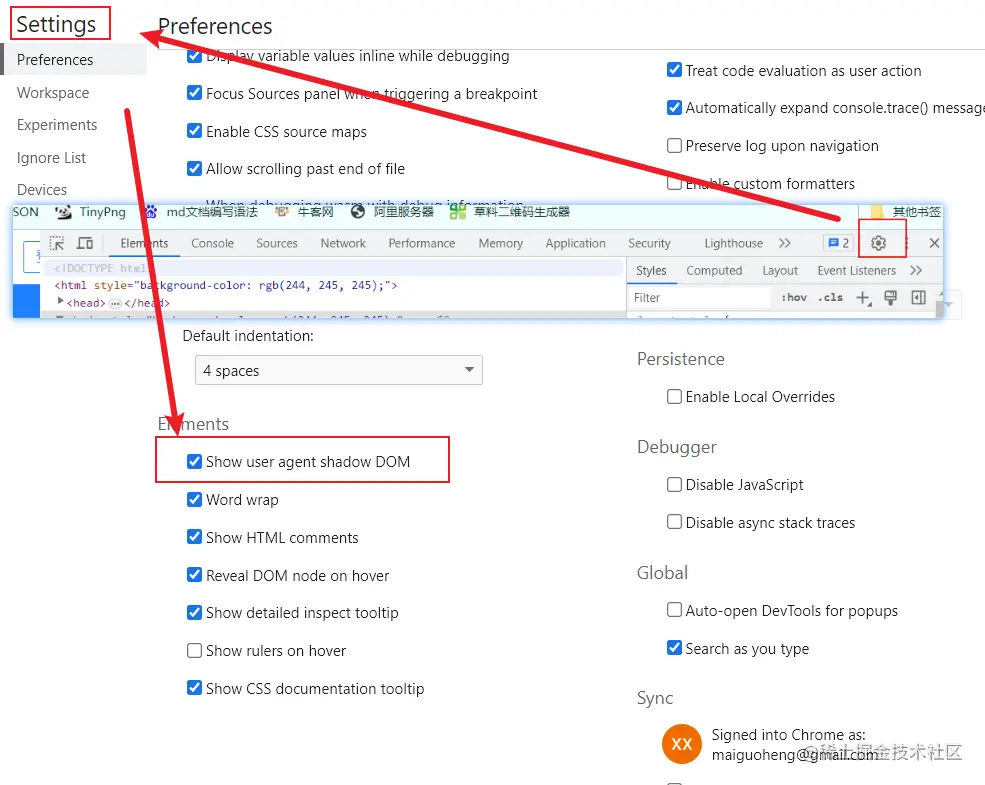Open the 其他书签 bookmarks folder
985x785 pixels.
coord(906,212)
